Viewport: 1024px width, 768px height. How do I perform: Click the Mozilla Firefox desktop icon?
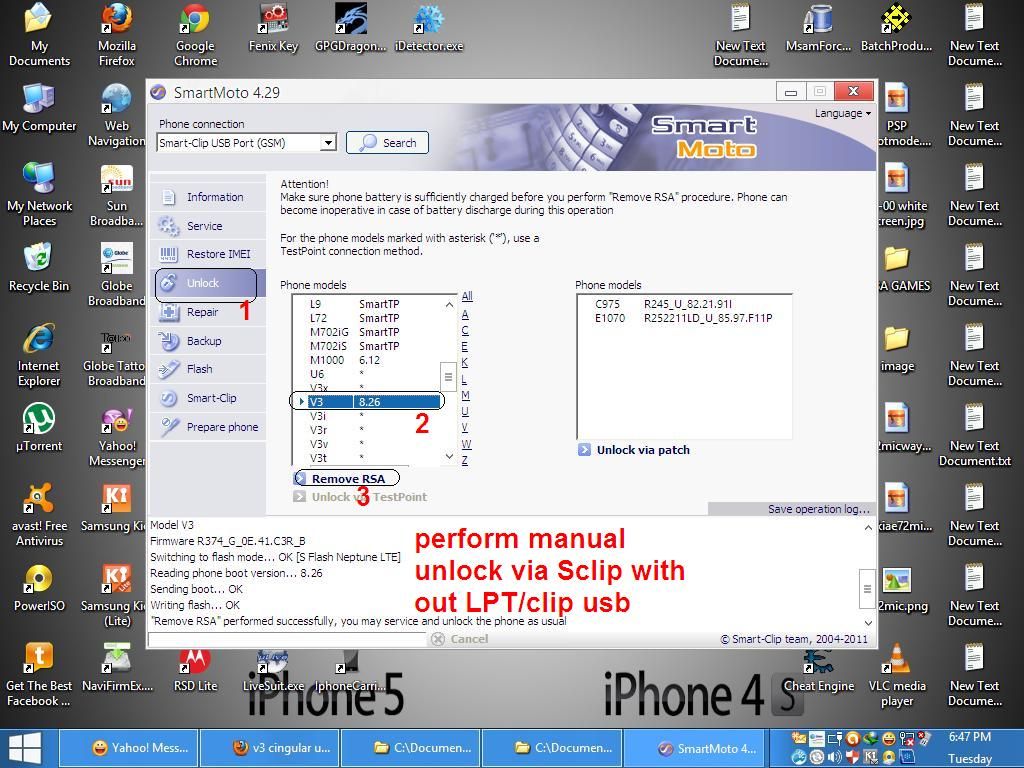point(116,35)
